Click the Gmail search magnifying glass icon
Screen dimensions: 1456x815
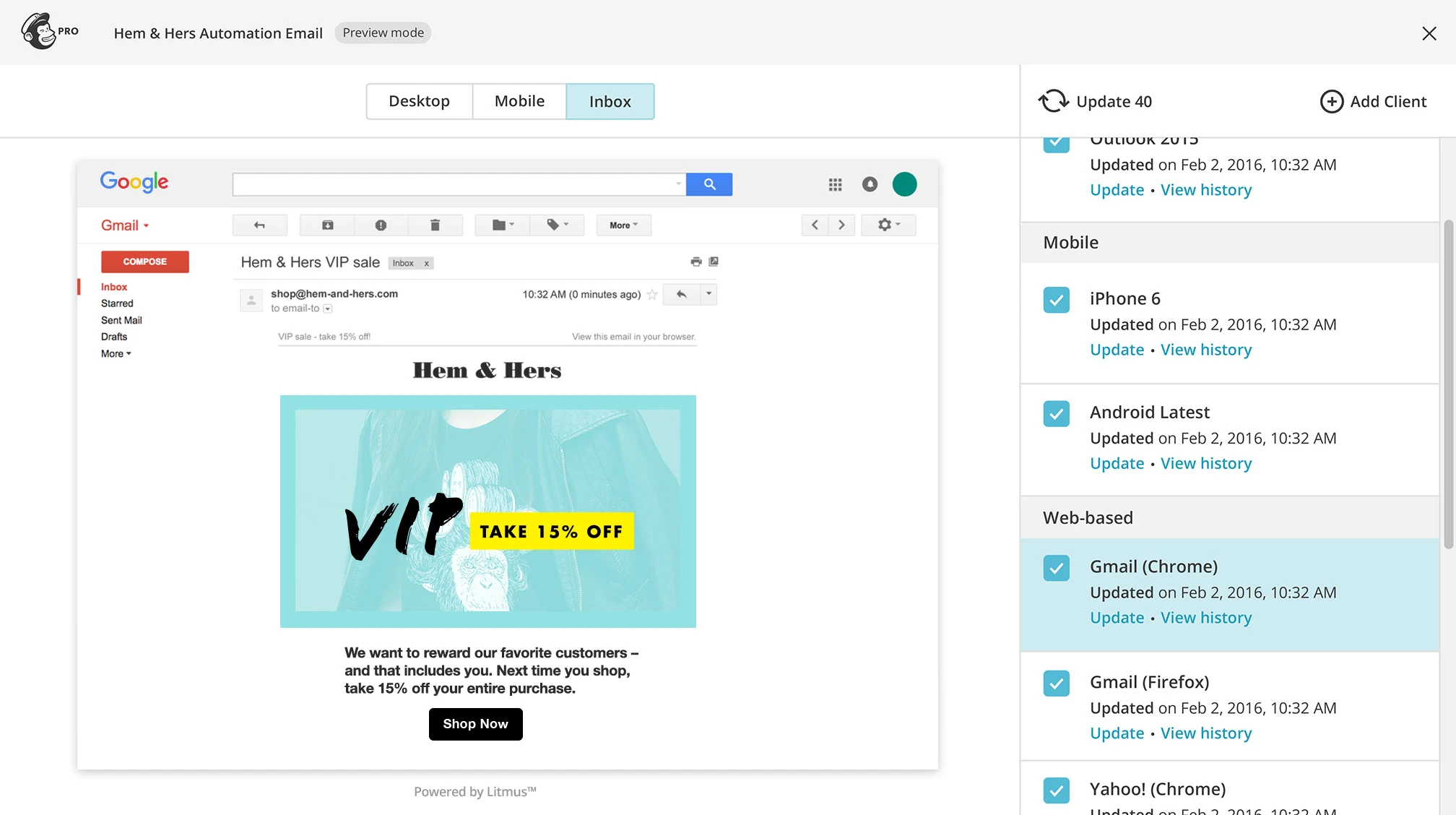point(709,184)
